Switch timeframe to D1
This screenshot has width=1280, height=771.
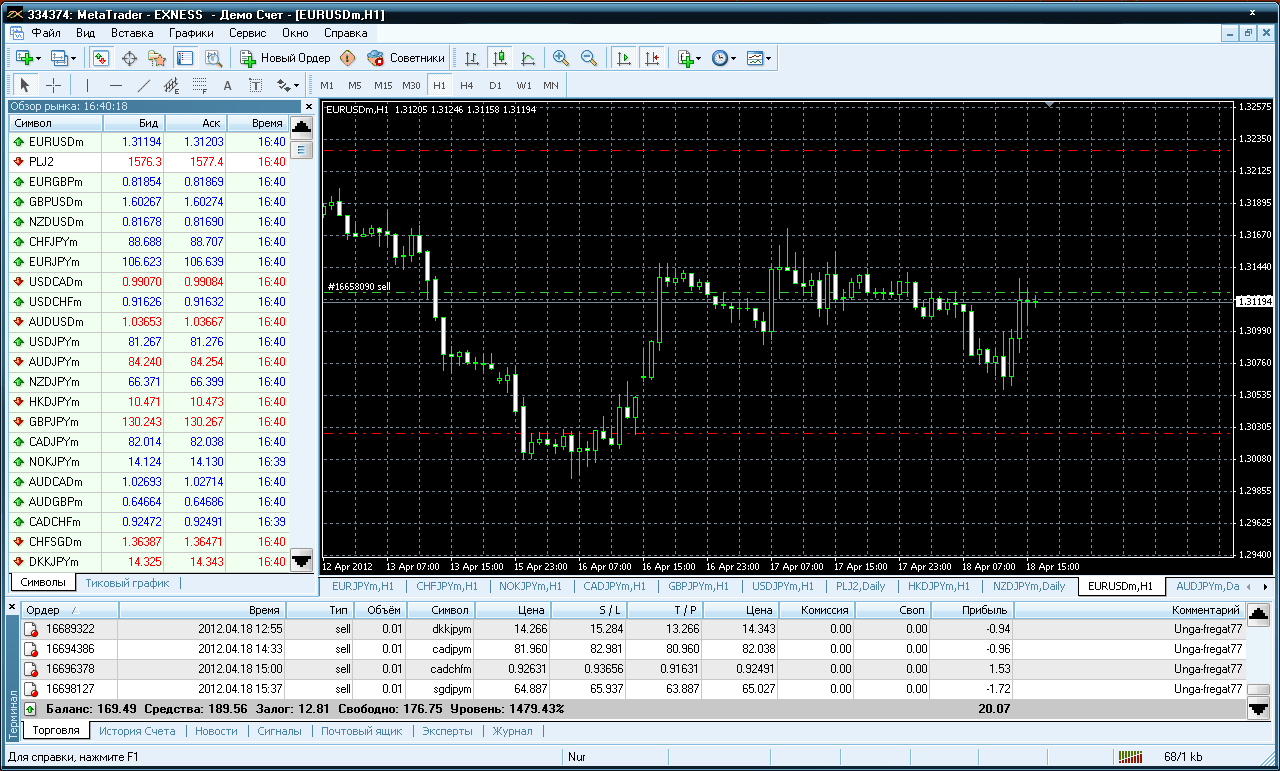click(x=495, y=85)
